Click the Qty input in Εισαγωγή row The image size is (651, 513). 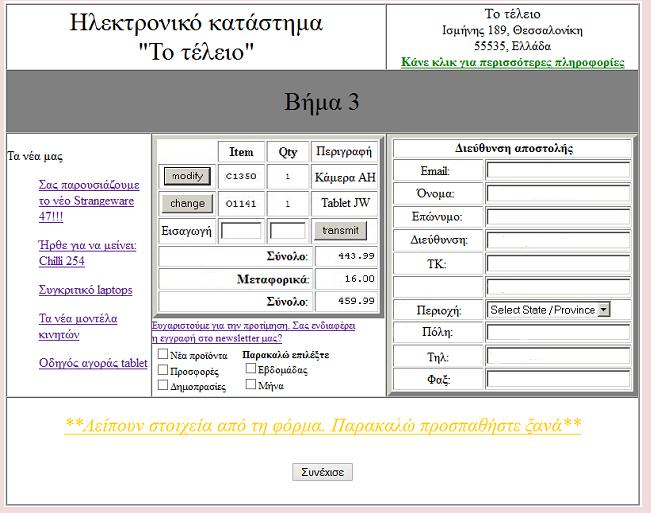click(288, 231)
